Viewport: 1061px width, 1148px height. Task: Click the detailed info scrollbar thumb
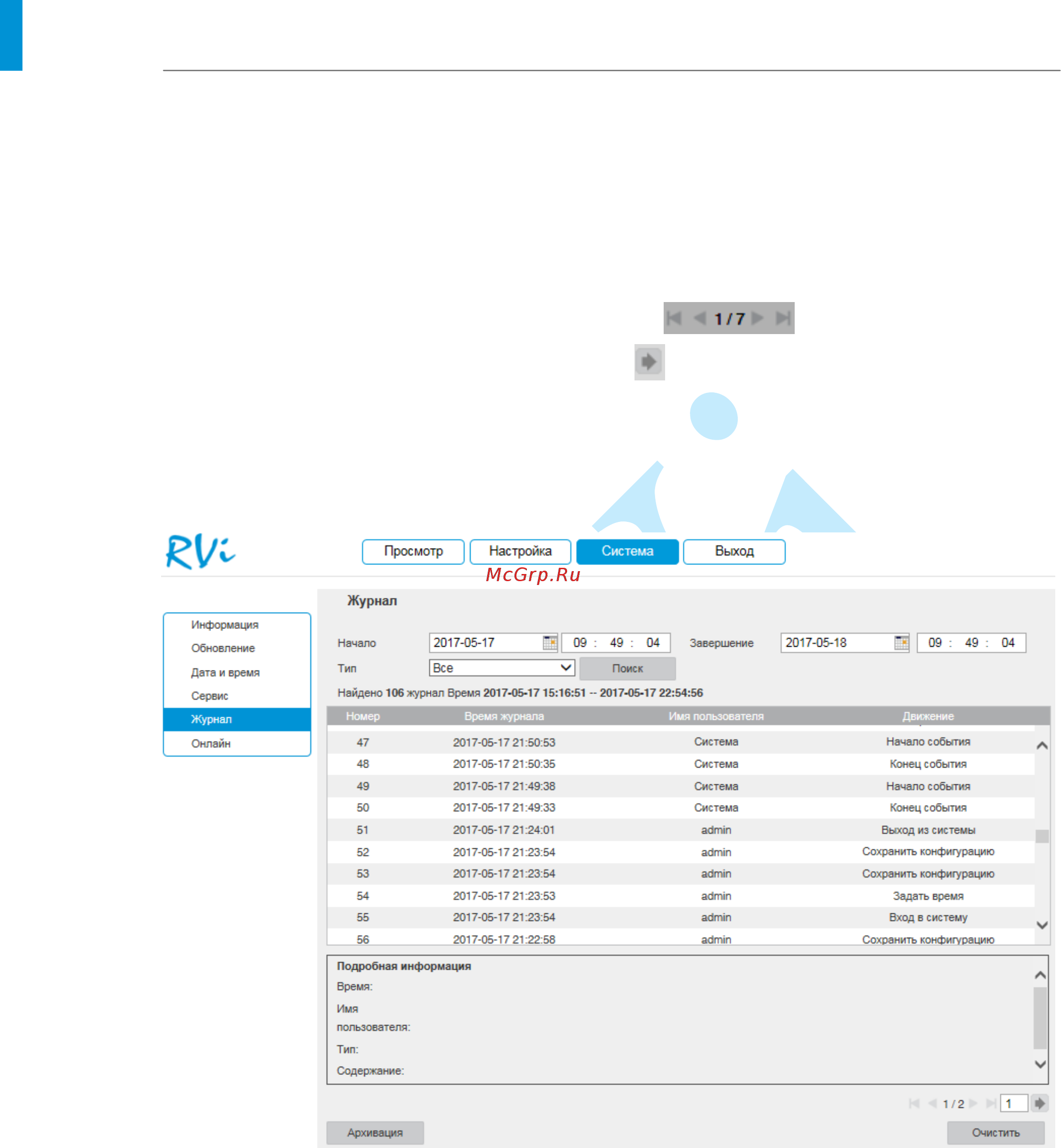(1040, 1018)
